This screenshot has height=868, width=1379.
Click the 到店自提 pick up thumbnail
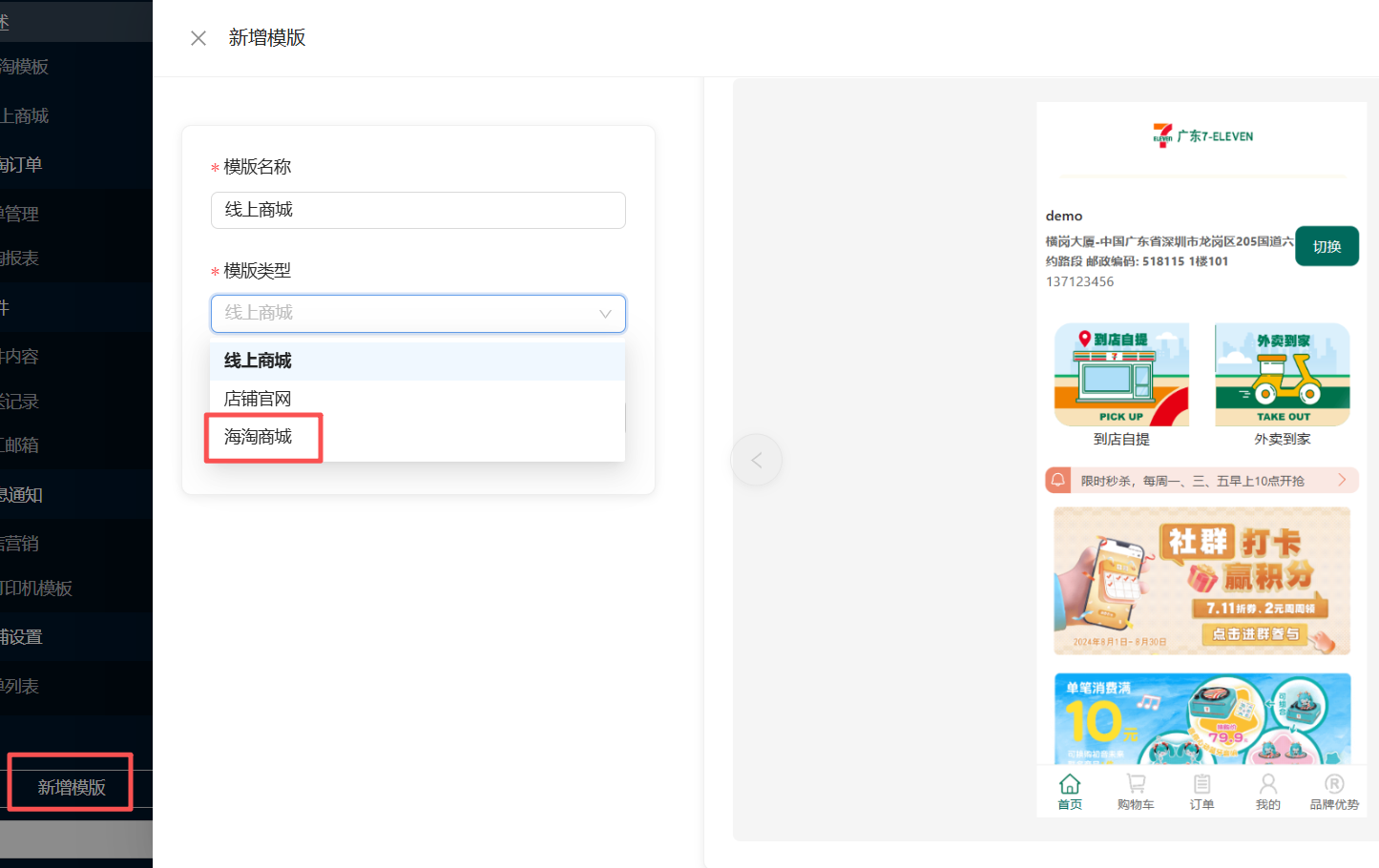point(1121,376)
